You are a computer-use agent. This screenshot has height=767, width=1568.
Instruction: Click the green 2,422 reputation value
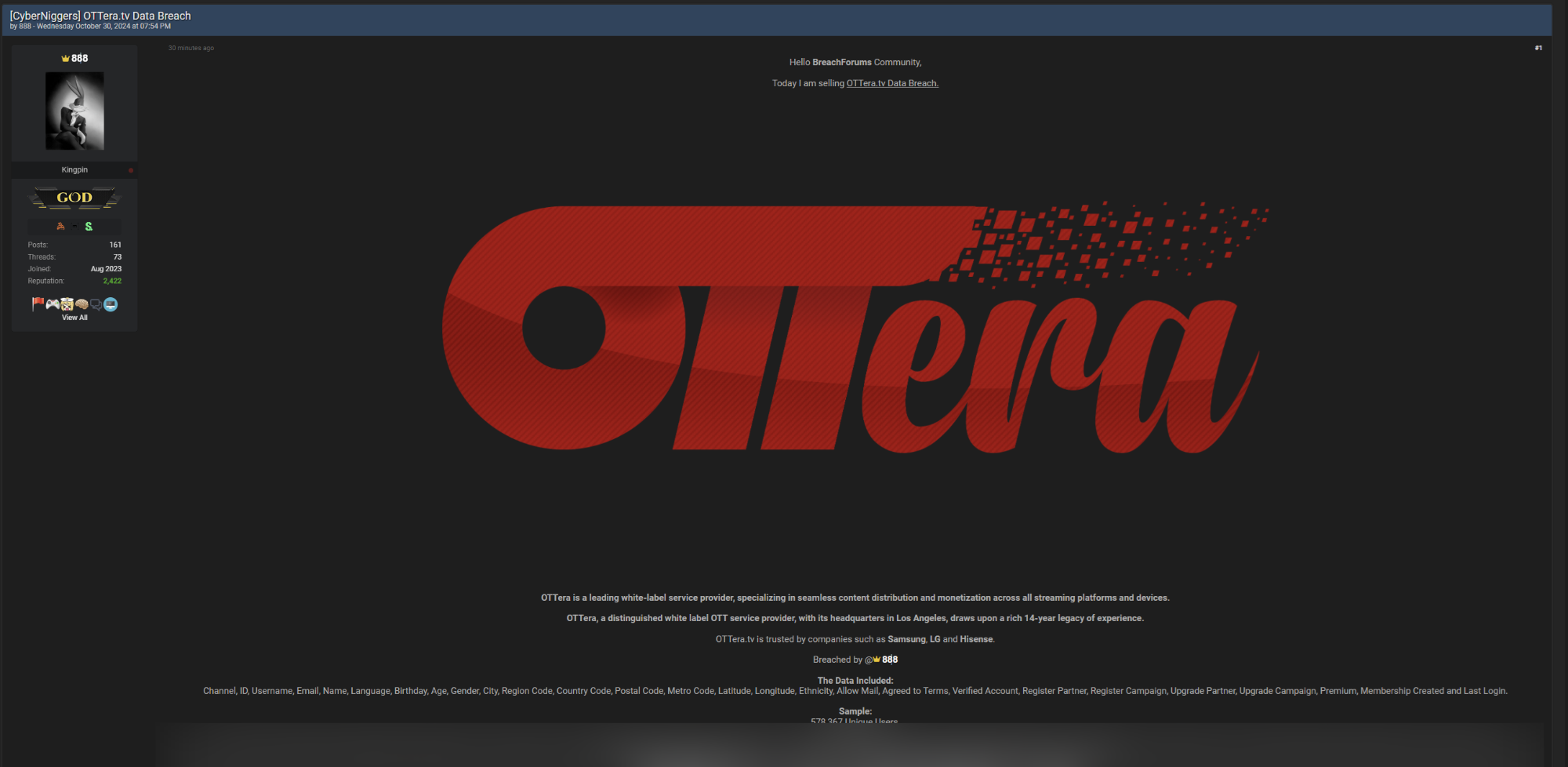coord(112,280)
